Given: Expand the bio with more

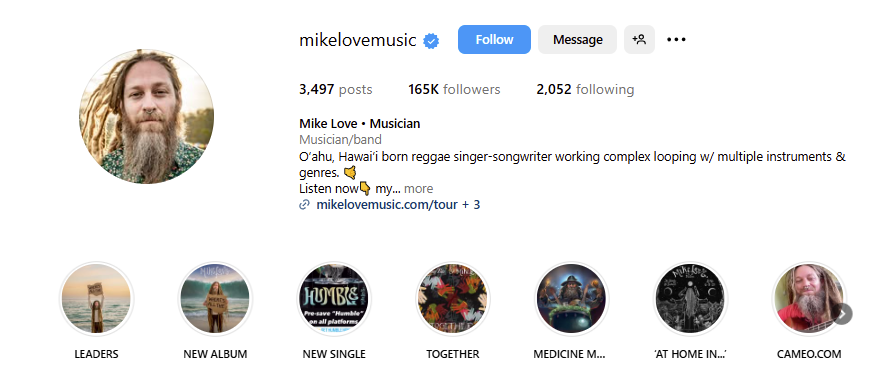Looking at the screenshot, I should tap(418, 189).
